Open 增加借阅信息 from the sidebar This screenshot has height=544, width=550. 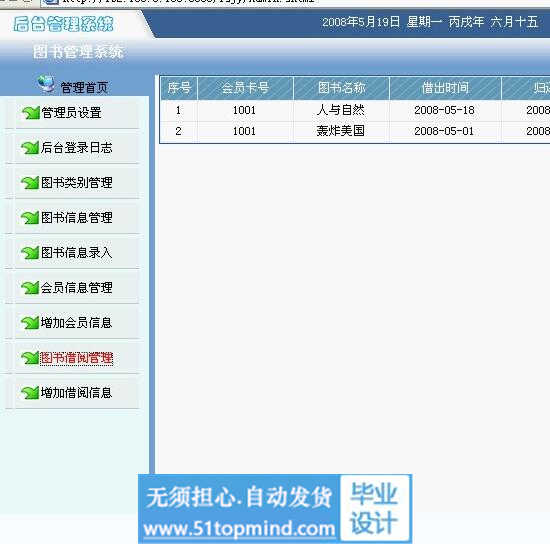click(76, 392)
